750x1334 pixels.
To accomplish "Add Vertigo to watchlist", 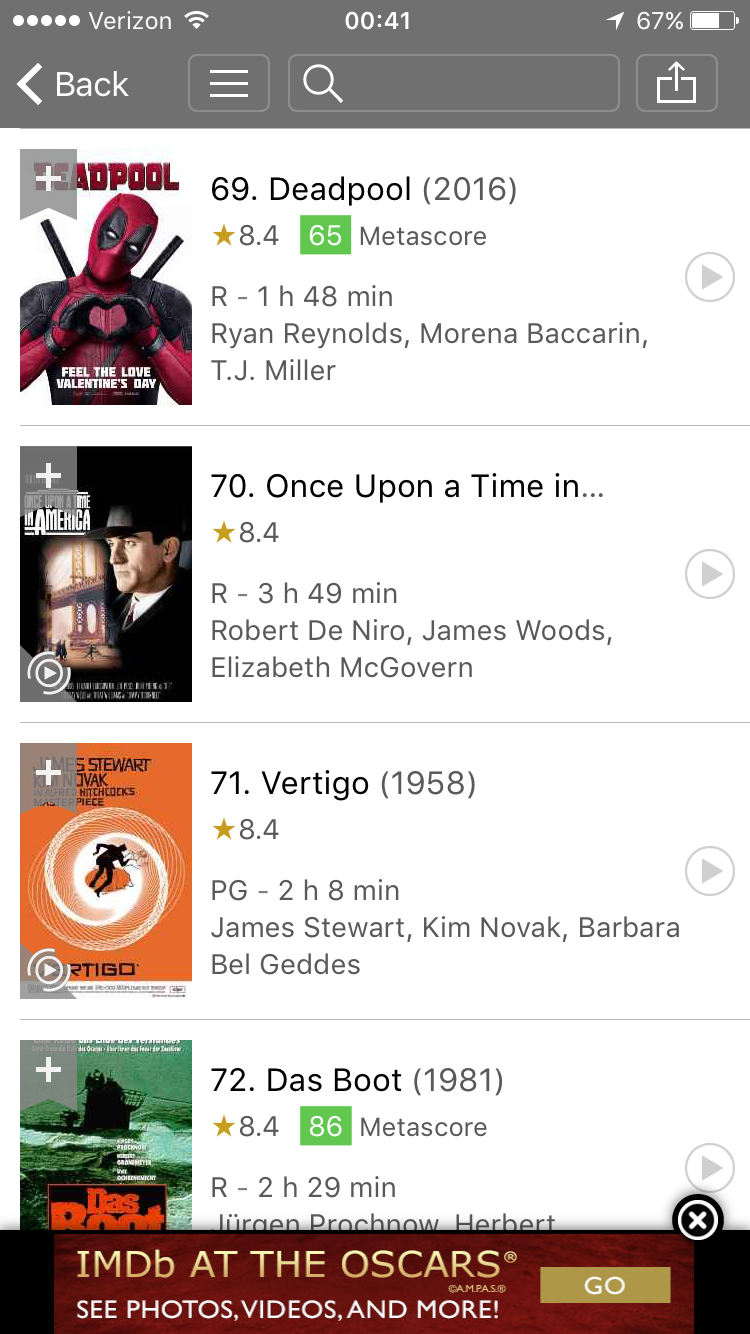I will [x=48, y=773].
